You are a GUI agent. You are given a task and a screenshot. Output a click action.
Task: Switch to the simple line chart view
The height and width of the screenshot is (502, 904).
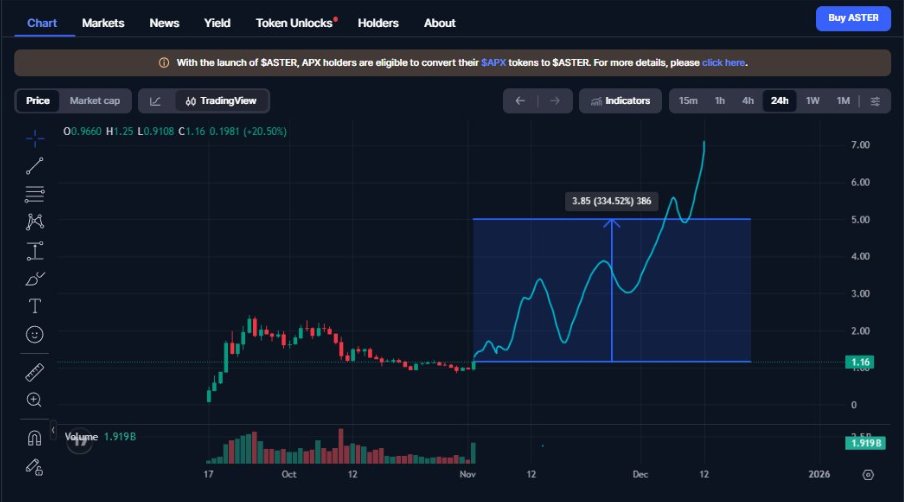[x=156, y=101]
